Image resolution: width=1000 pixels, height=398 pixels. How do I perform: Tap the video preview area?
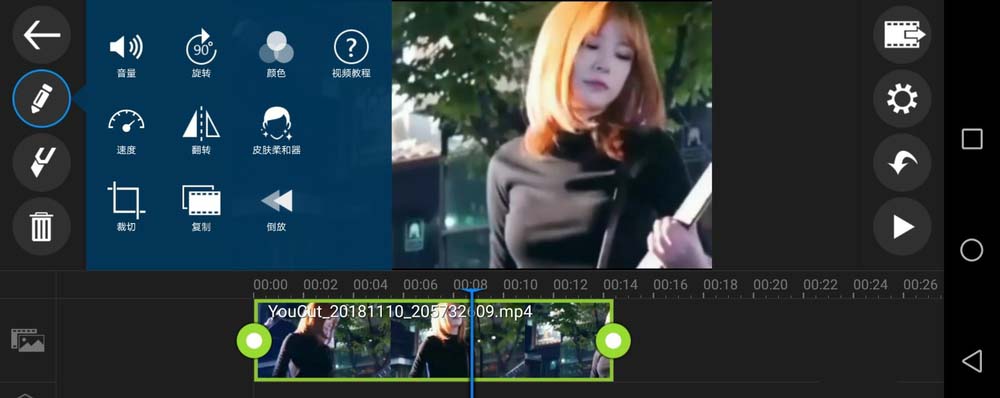coord(552,135)
